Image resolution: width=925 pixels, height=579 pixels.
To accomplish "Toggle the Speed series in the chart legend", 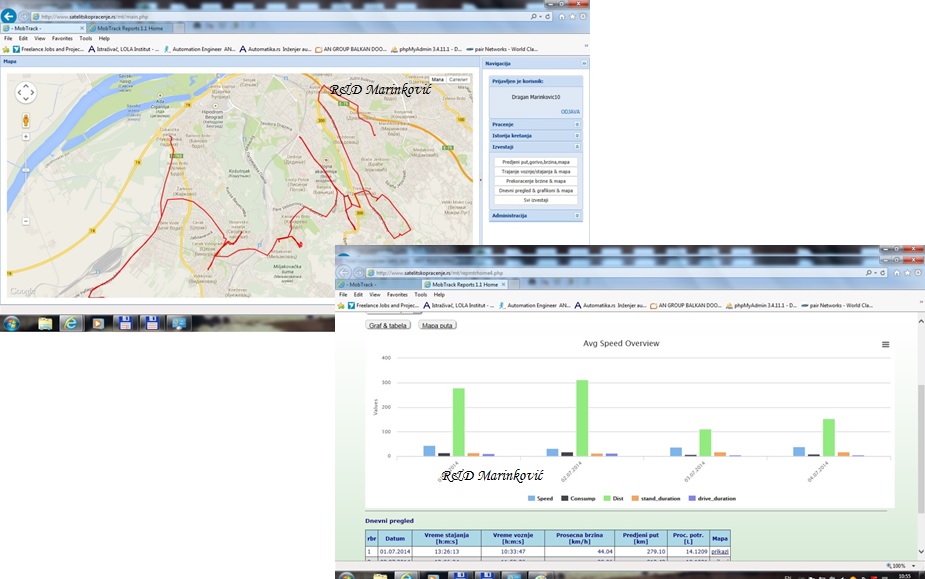I will point(540,498).
